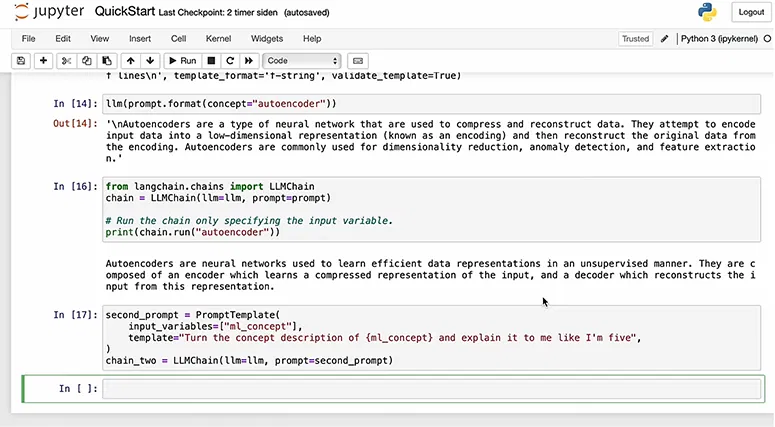The image size is (775, 427).
Task: Insert a cell below with plus icon
Action: [x=43, y=61]
